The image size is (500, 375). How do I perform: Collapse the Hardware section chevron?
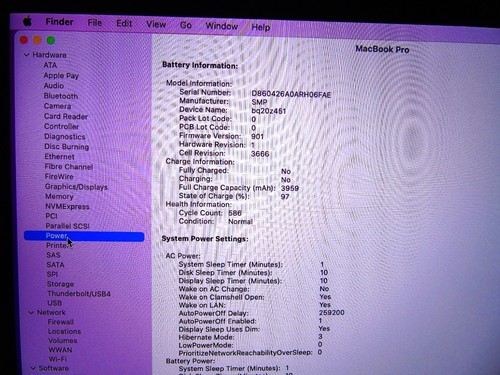tap(27, 54)
